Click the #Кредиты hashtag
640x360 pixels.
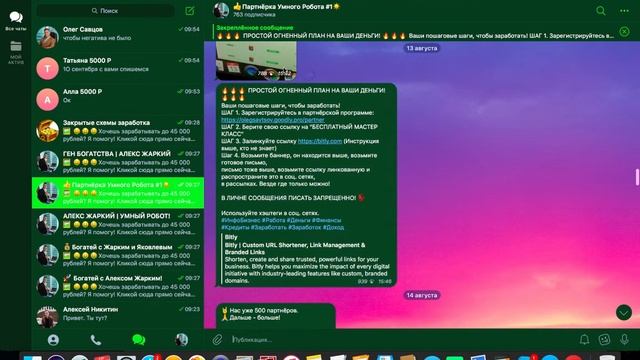click(x=235, y=227)
